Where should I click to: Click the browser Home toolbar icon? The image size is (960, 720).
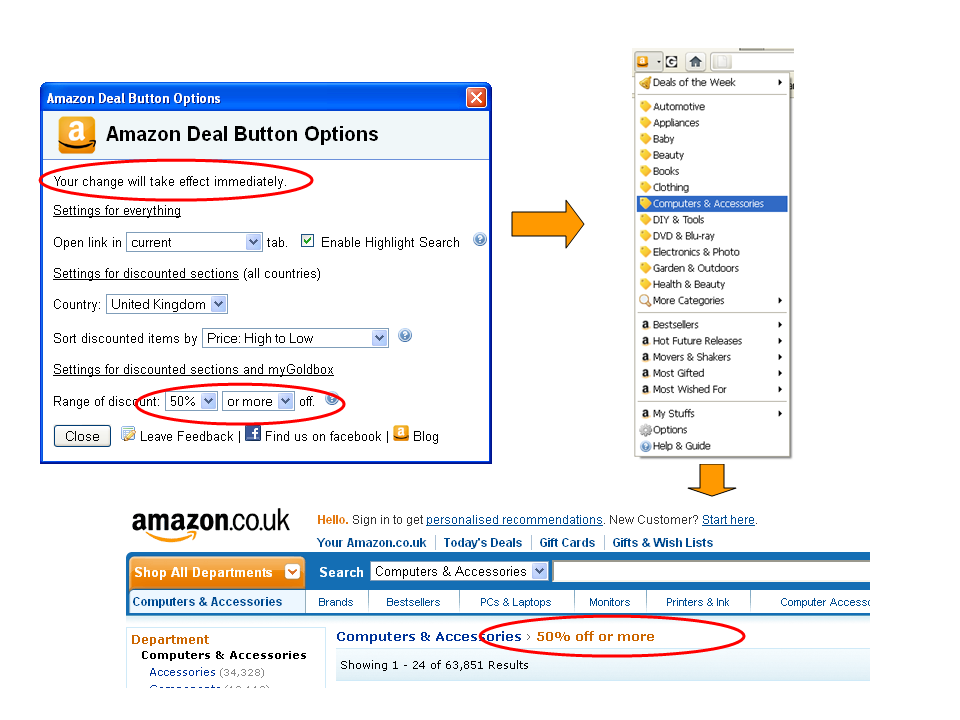click(x=696, y=61)
